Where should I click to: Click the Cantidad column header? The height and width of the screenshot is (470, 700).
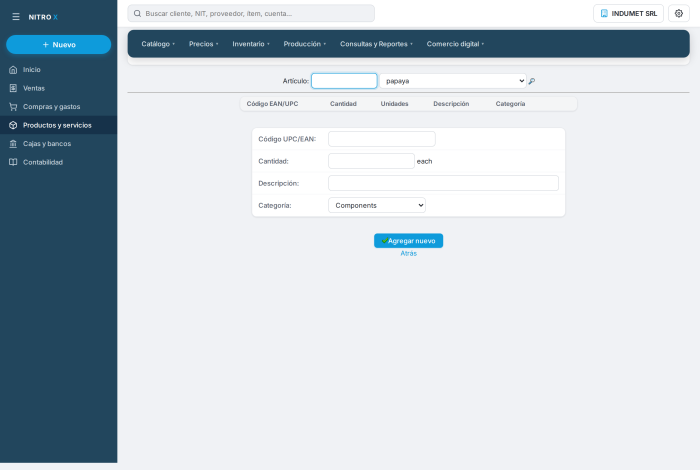tap(343, 104)
